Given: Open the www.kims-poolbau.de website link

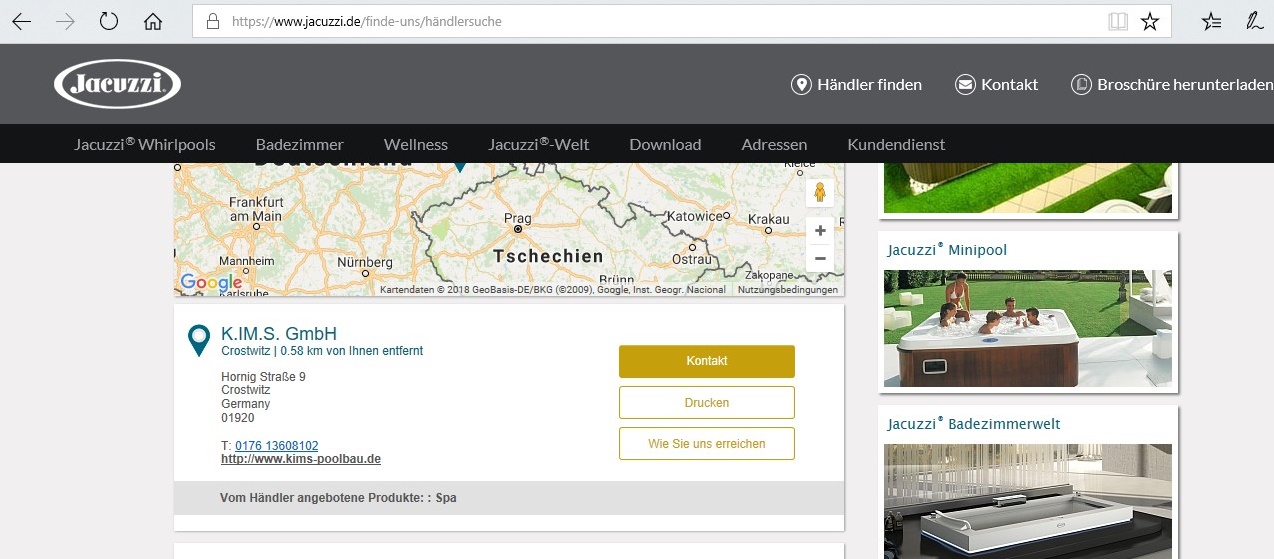Looking at the screenshot, I should pyautogui.click(x=301, y=460).
